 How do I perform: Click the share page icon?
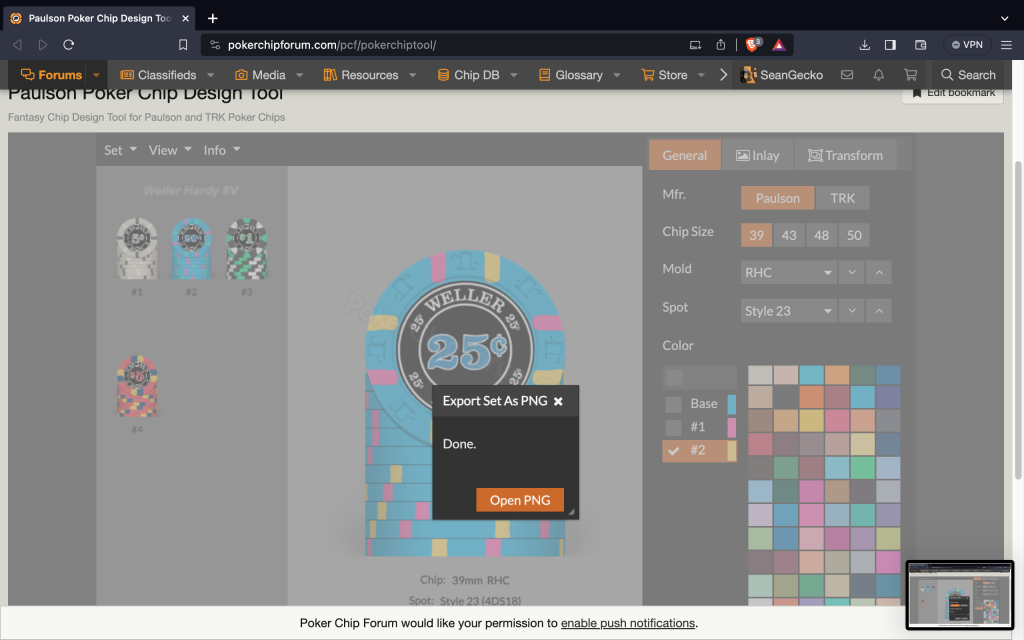(x=720, y=44)
